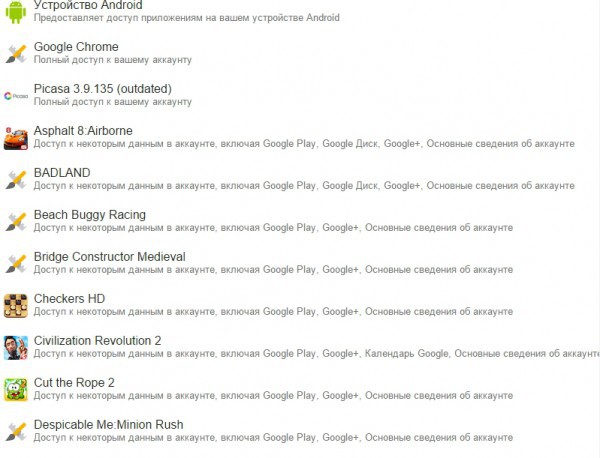Click the Checkers HD board icon
The height and width of the screenshot is (458, 600).
15,305
